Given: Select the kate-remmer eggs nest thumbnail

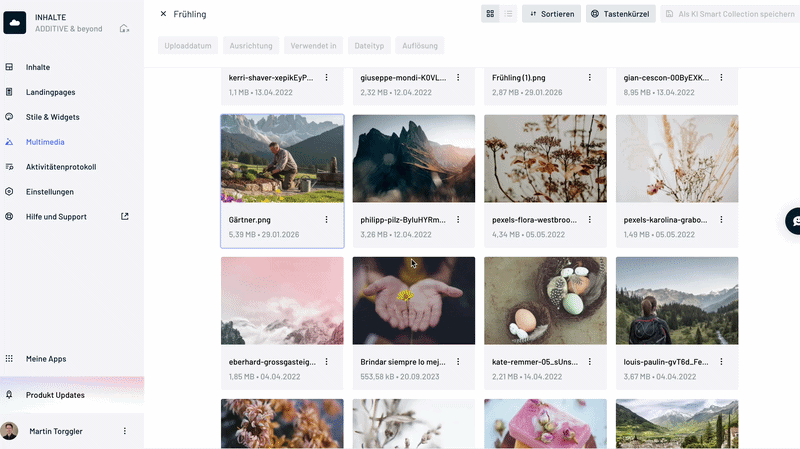Looking at the screenshot, I should (545, 301).
